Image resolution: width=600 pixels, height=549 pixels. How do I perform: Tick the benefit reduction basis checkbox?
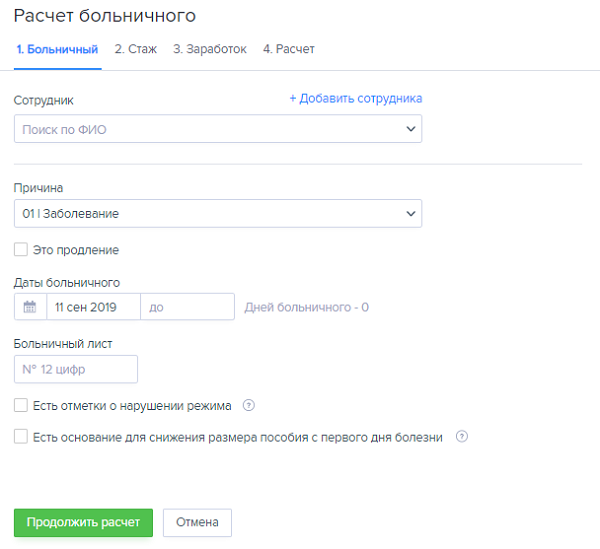click(21, 437)
